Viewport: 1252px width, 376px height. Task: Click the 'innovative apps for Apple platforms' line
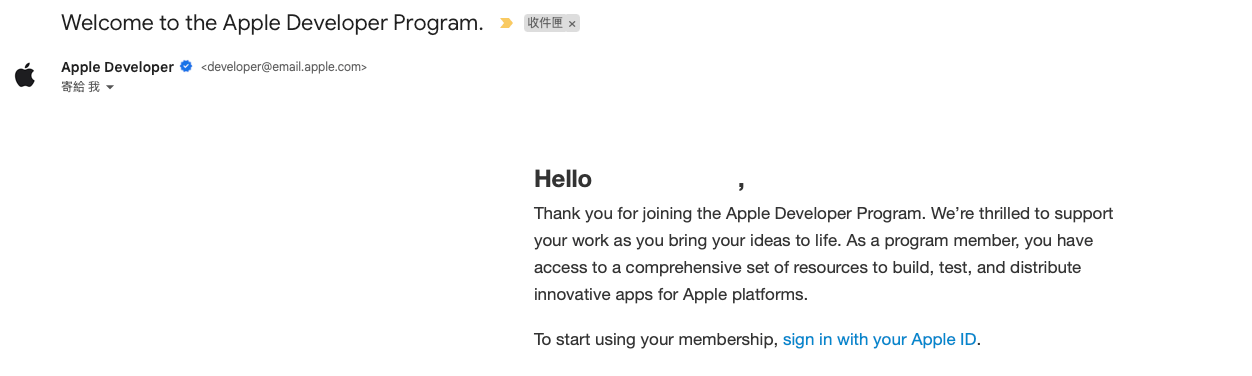[x=670, y=294]
